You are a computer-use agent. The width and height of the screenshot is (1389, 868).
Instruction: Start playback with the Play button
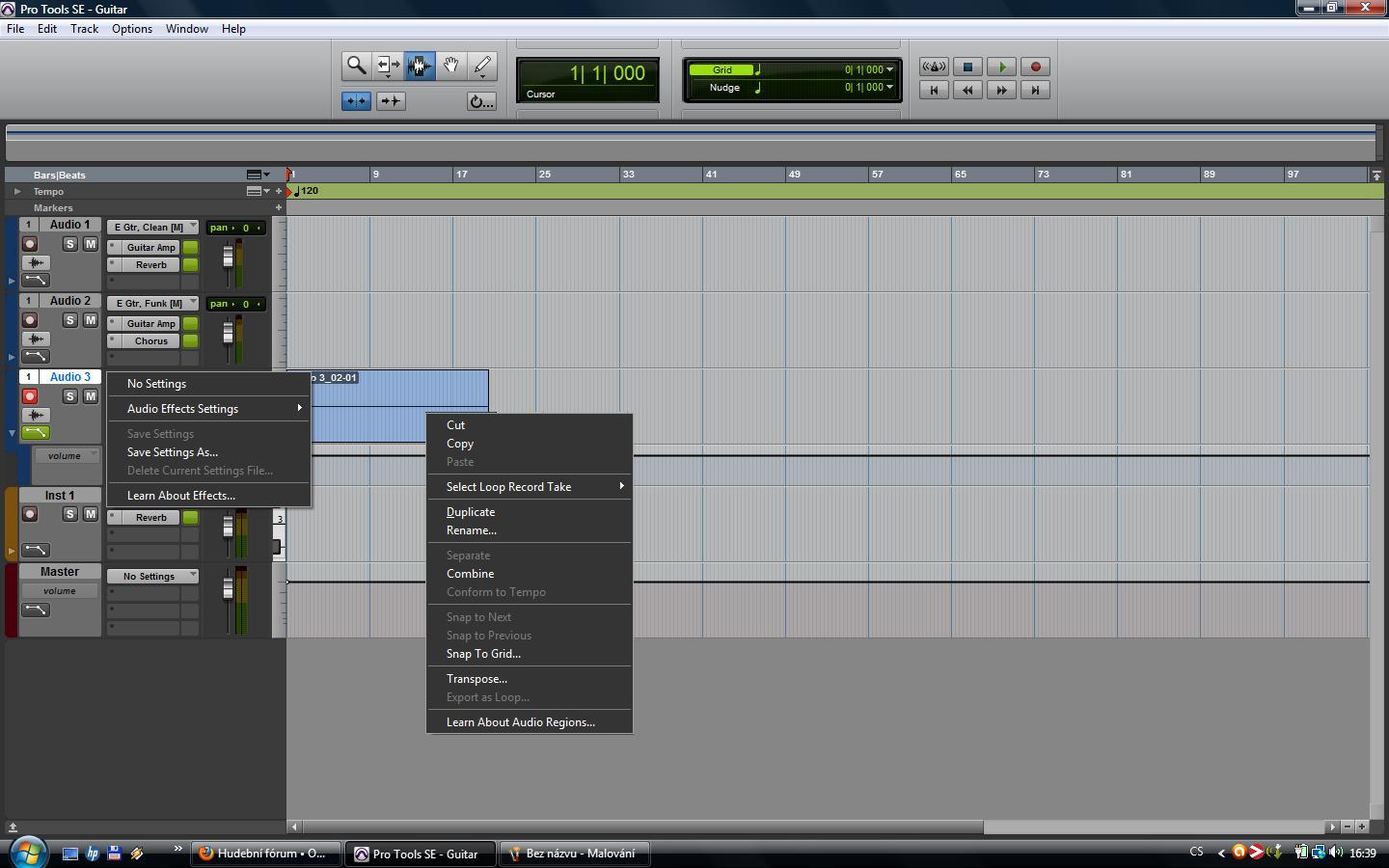click(x=1001, y=67)
